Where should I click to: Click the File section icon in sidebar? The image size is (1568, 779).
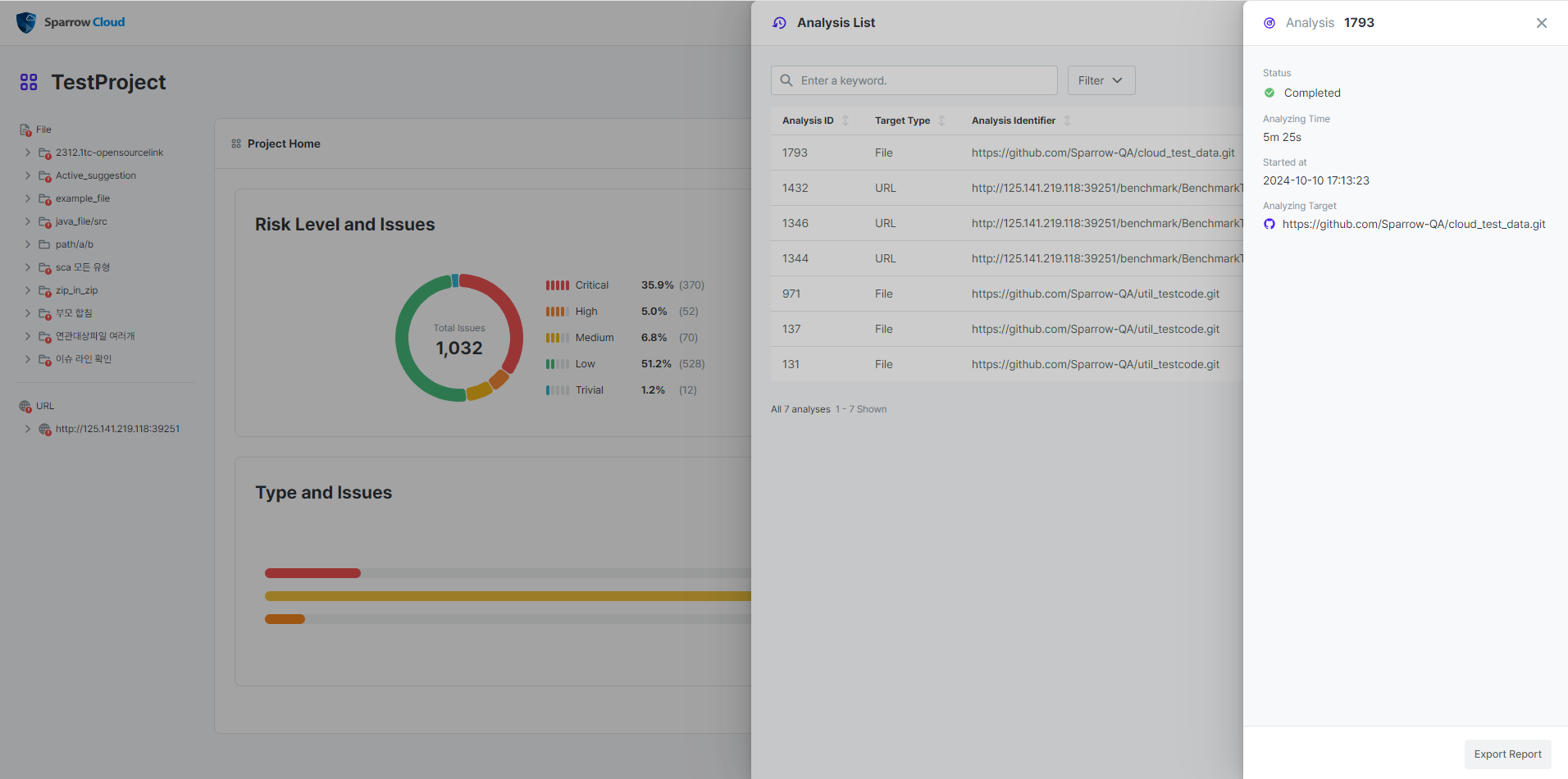click(25, 130)
